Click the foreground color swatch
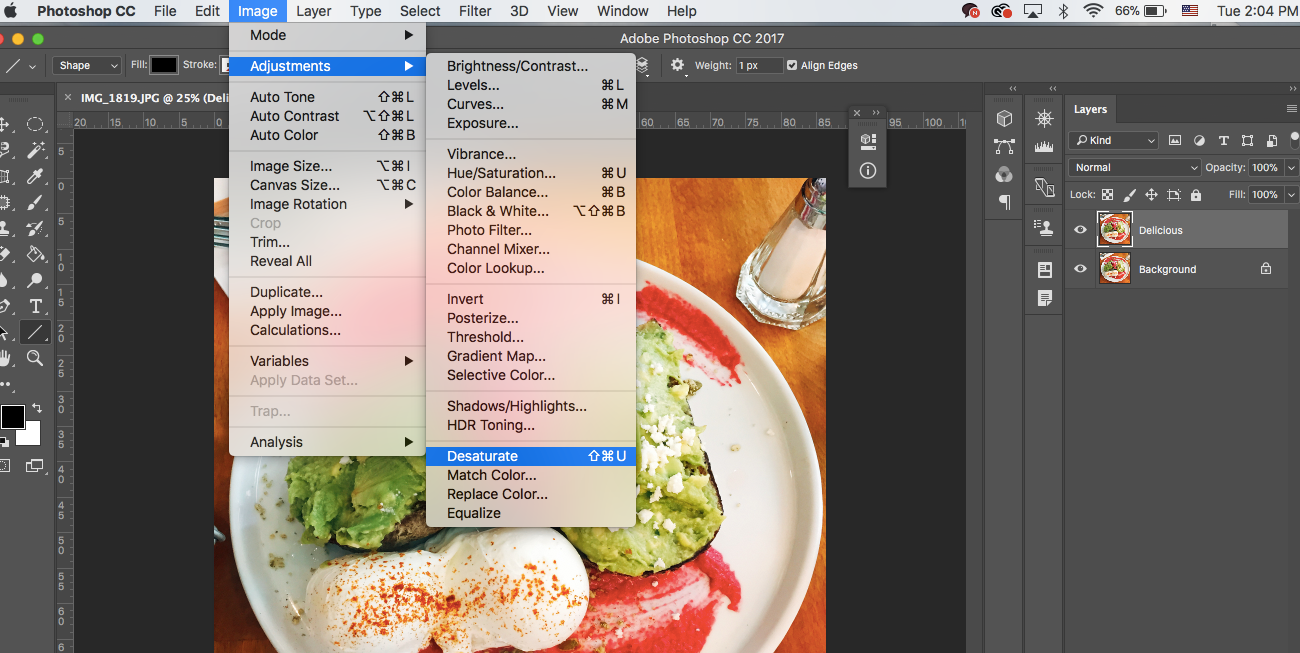 coord(12,417)
